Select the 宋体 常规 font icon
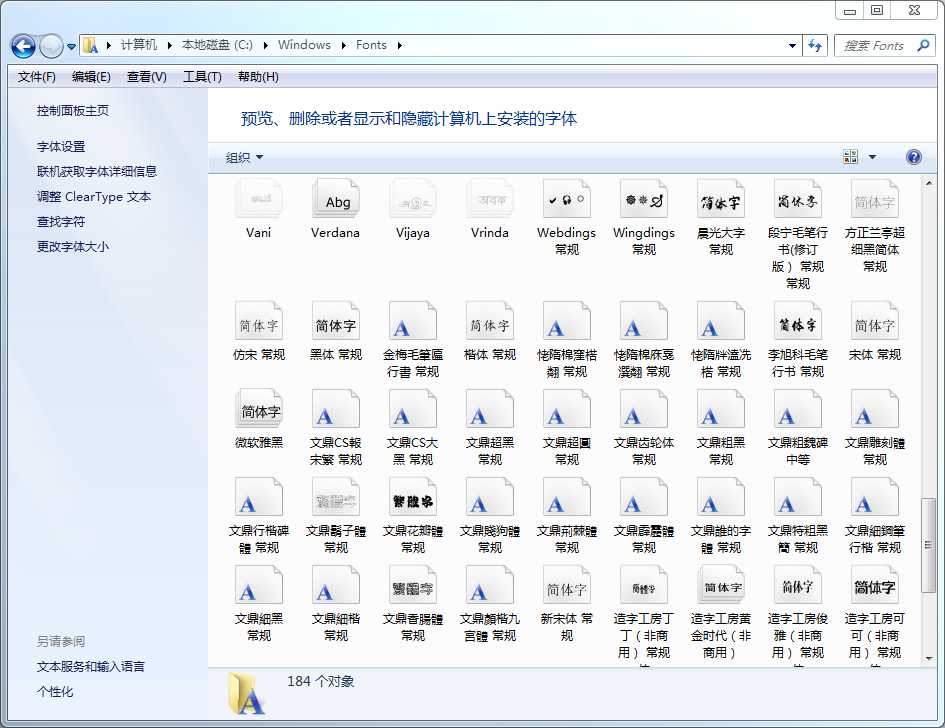 click(x=874, y=322)
